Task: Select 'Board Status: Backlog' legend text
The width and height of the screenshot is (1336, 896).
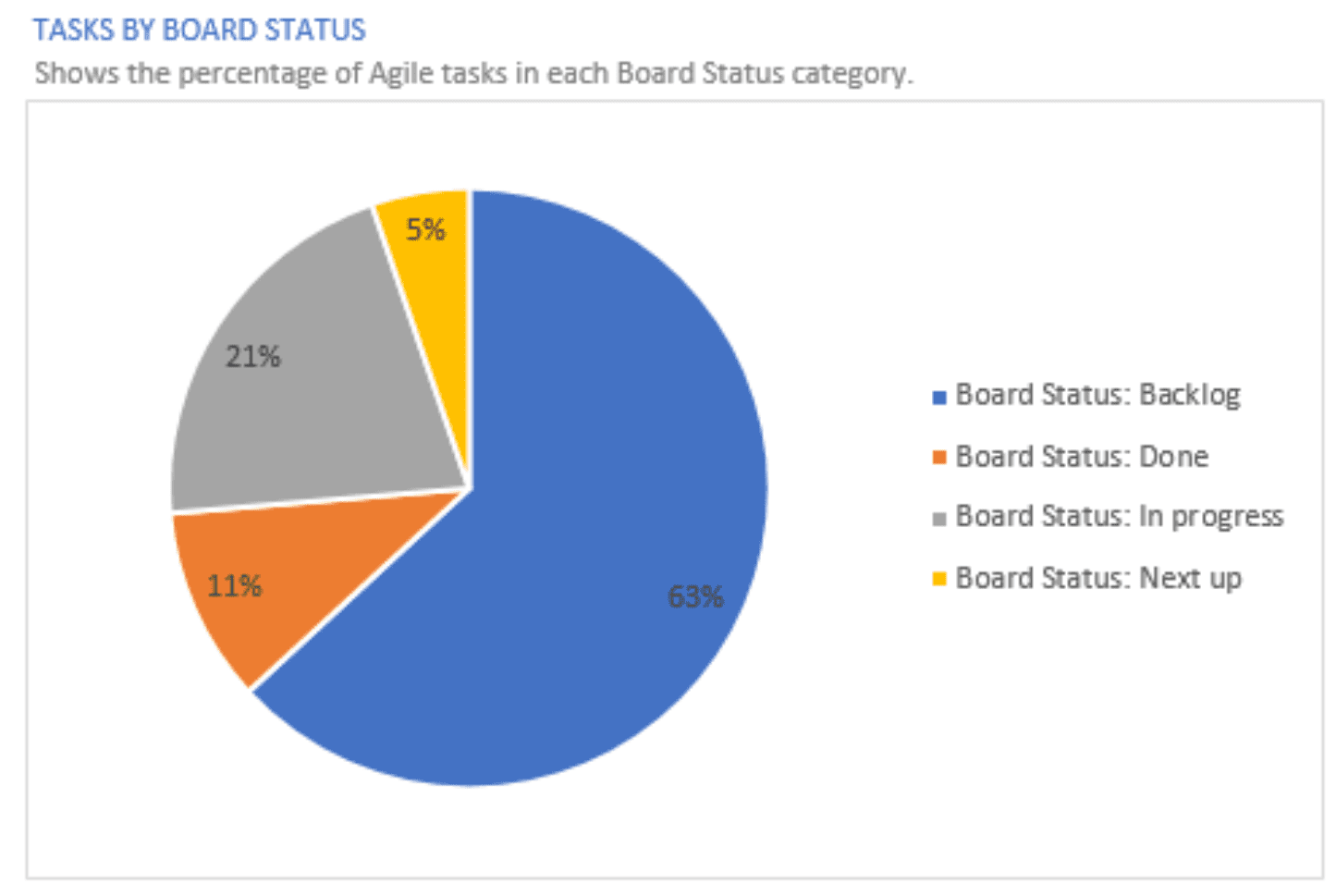Action: (x=1097, y=395)
